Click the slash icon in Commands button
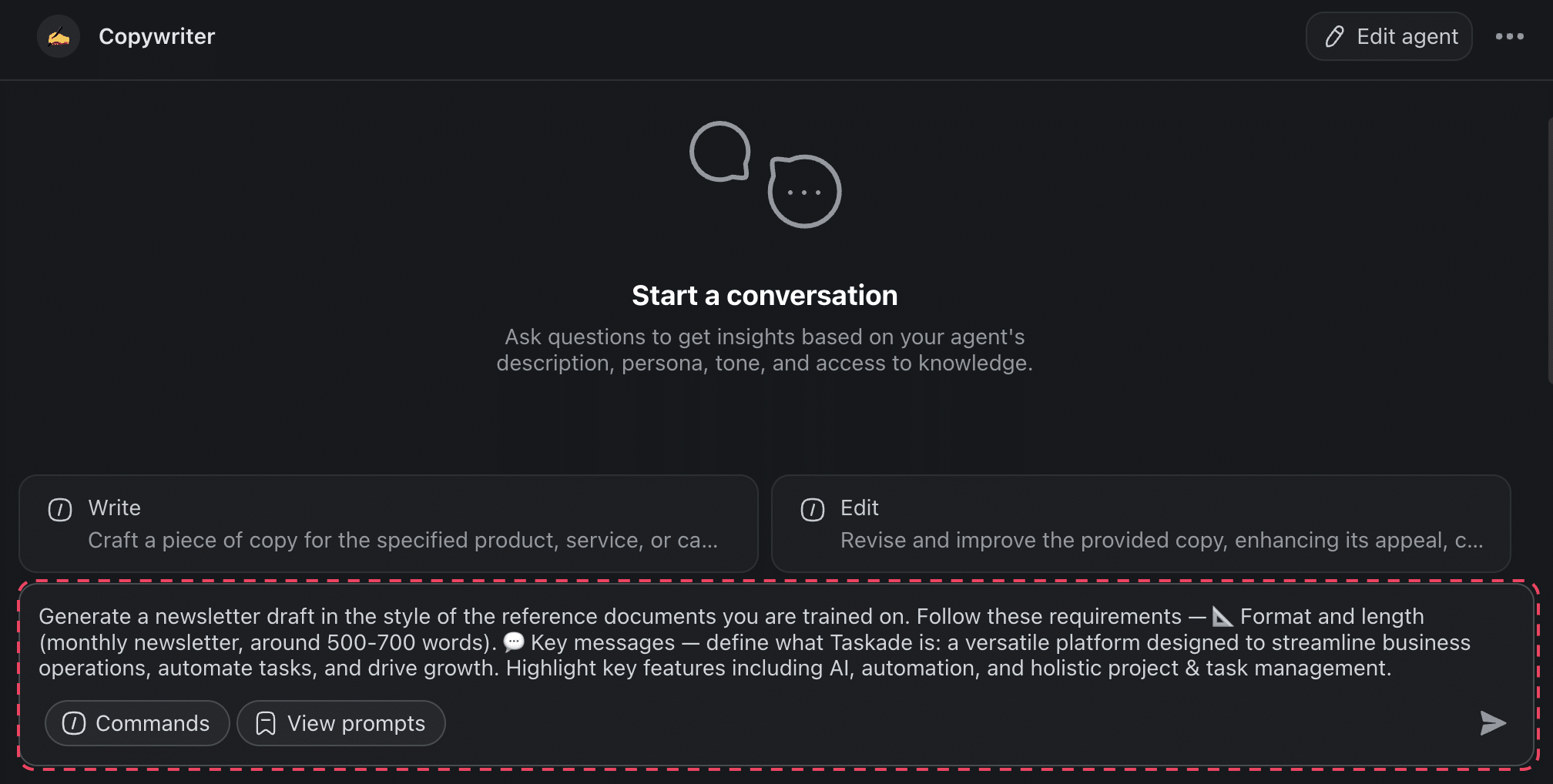The width and height of the screenshot is (1553, 784). click(x=74, y=723)
